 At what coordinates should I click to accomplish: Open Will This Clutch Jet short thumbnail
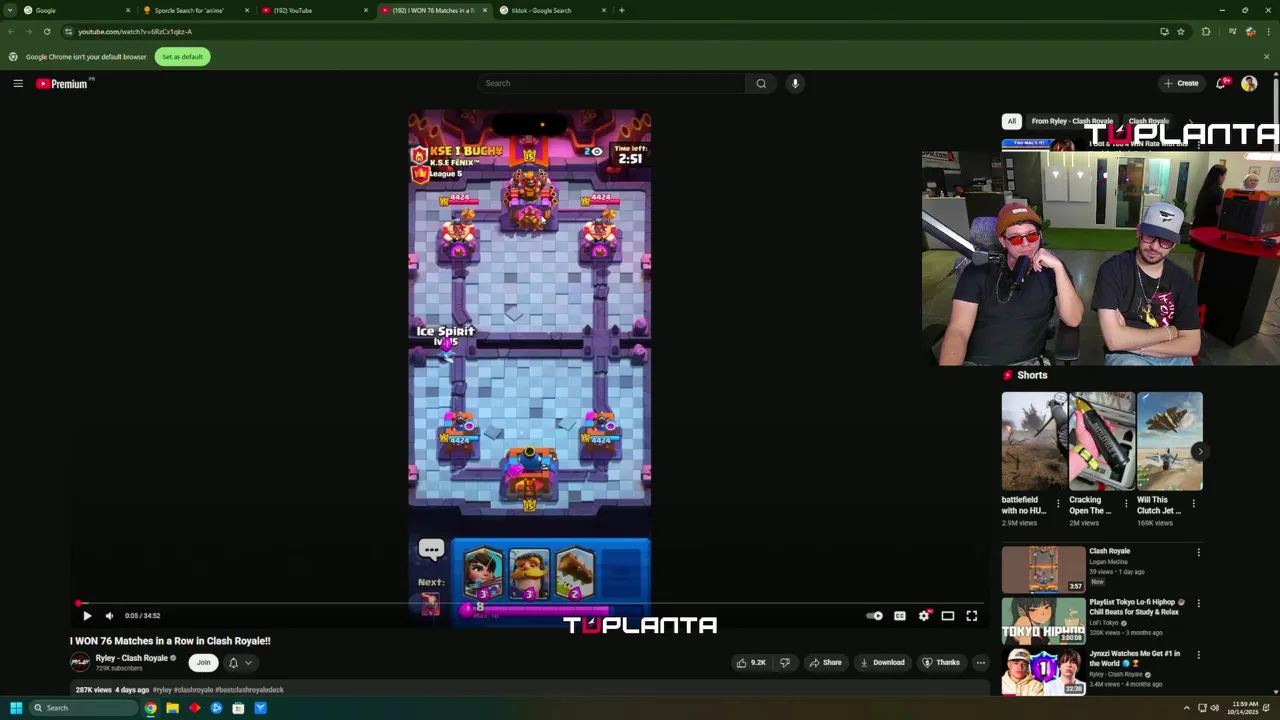[x=1169, y=441]
